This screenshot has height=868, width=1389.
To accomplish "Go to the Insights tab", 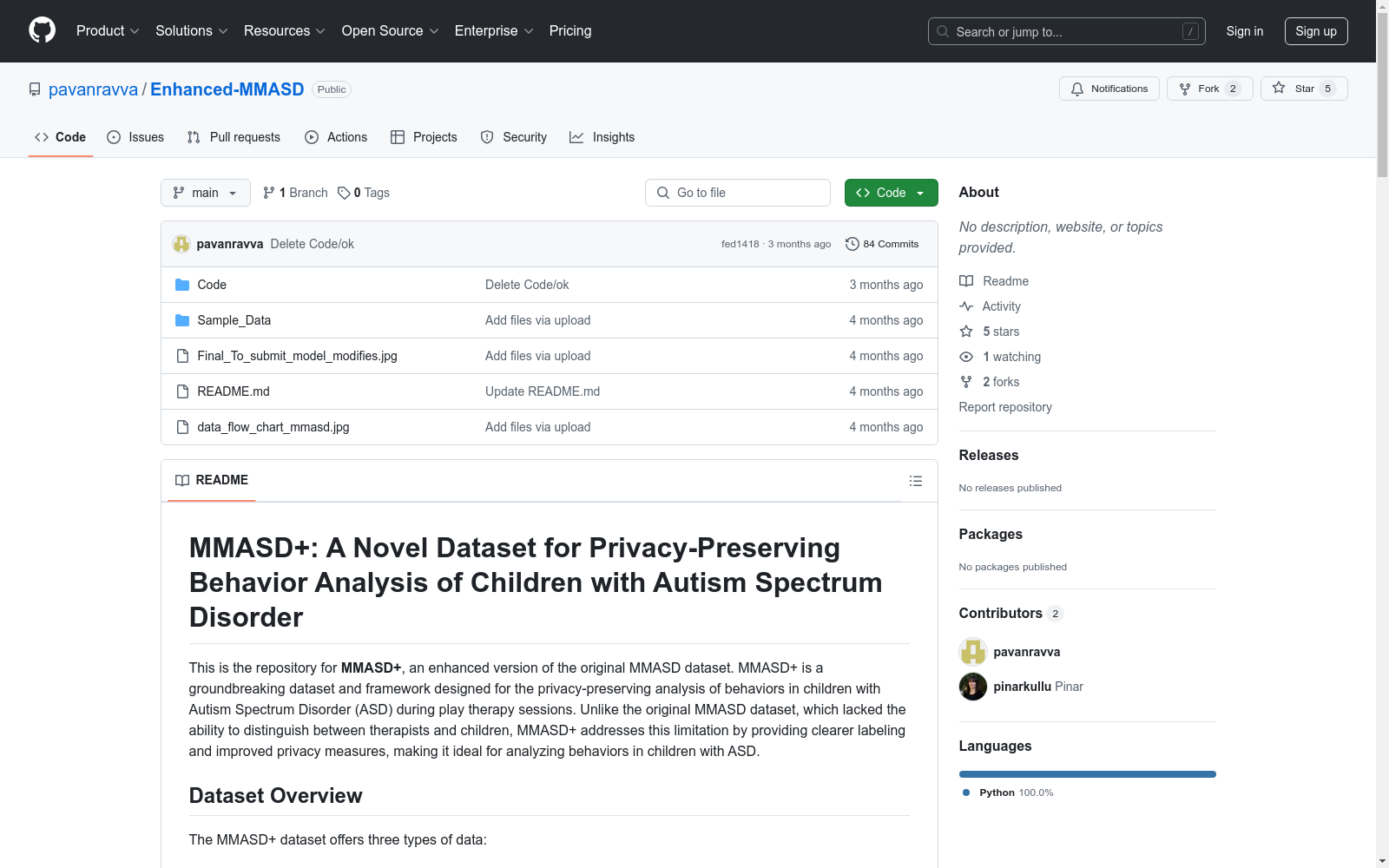I will [x=602, y=137].
